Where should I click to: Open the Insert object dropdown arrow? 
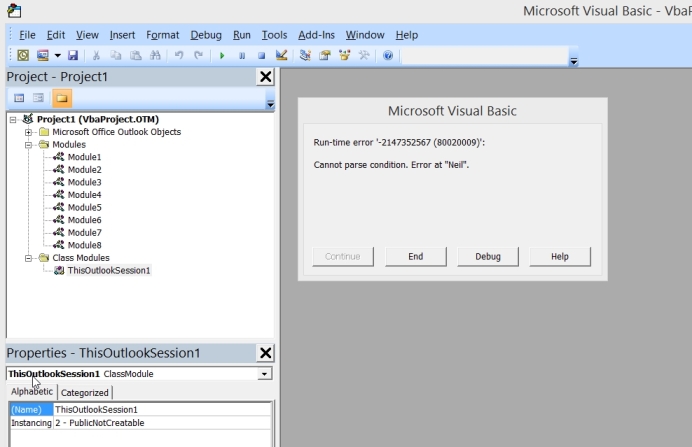tap(57, 56)
